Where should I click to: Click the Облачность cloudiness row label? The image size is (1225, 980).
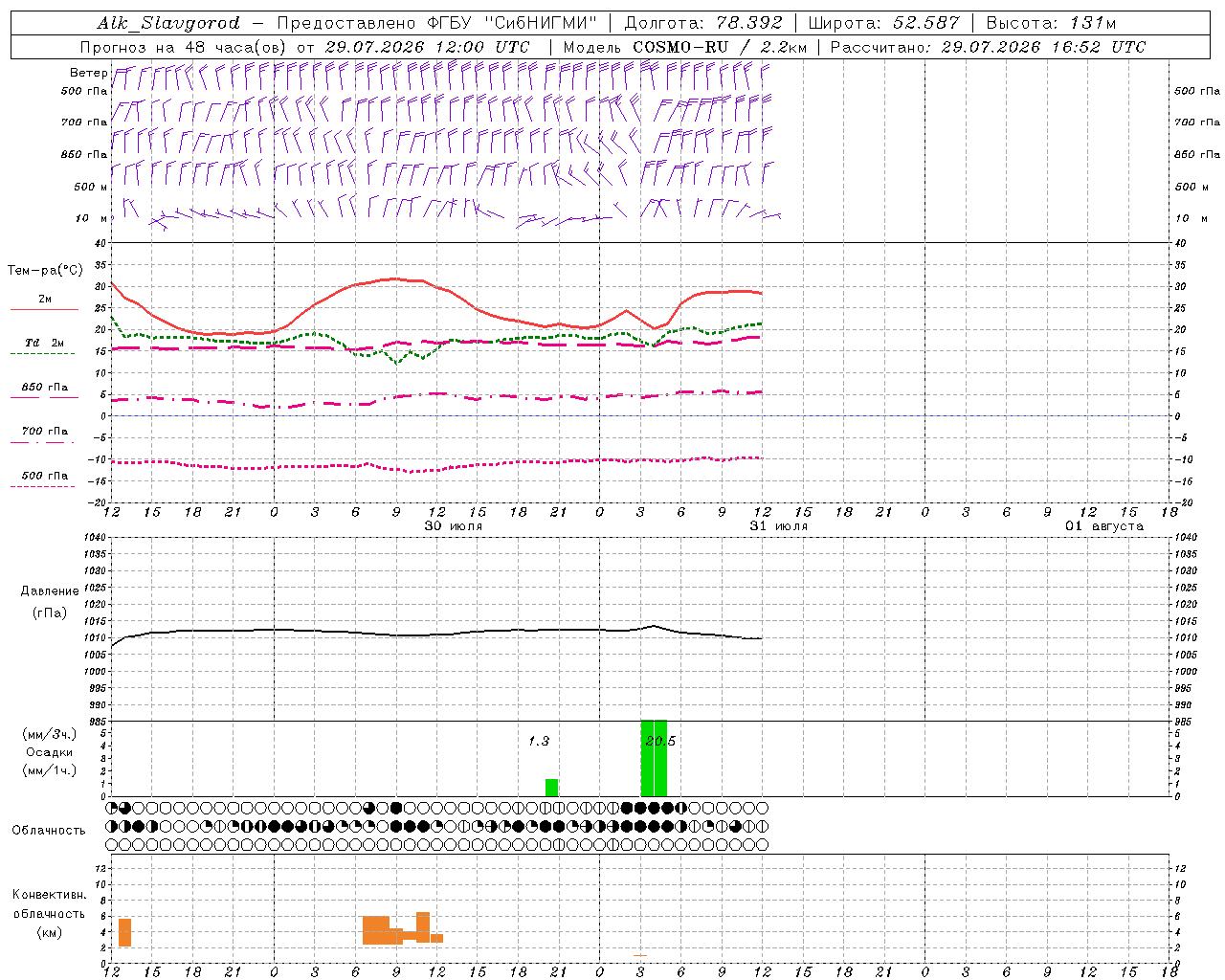(x=49, y=831)
